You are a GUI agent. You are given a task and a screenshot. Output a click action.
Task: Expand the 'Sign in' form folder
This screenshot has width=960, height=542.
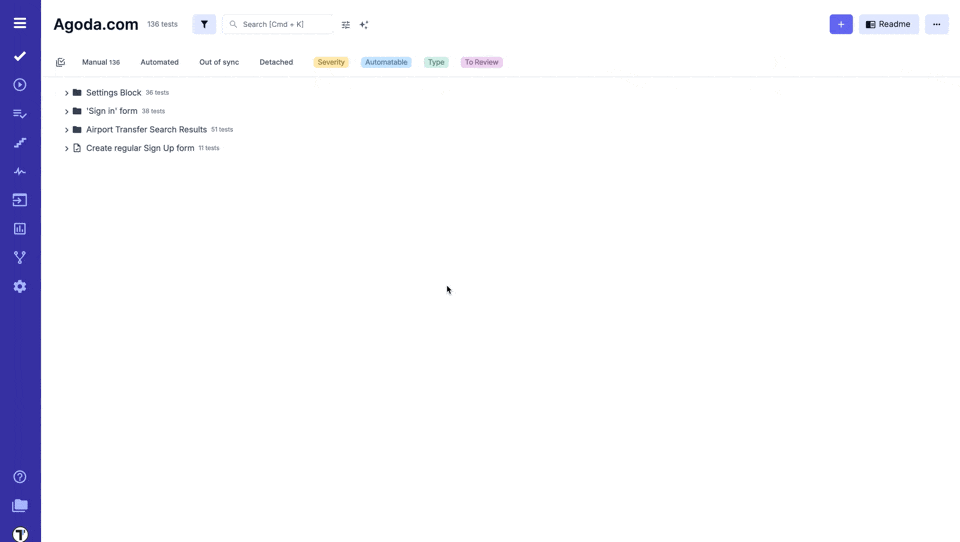(67, 112)
